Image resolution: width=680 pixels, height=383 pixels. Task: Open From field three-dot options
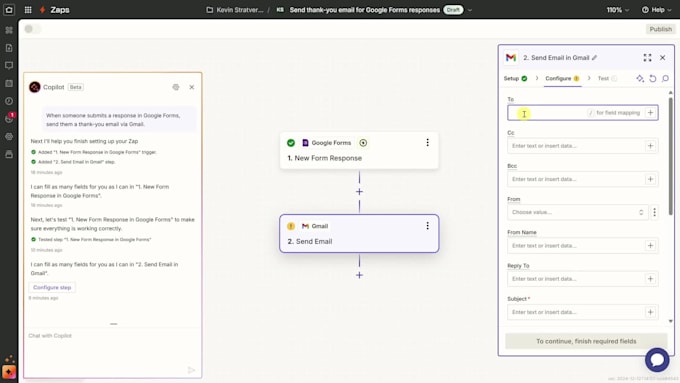coord(654,212)
